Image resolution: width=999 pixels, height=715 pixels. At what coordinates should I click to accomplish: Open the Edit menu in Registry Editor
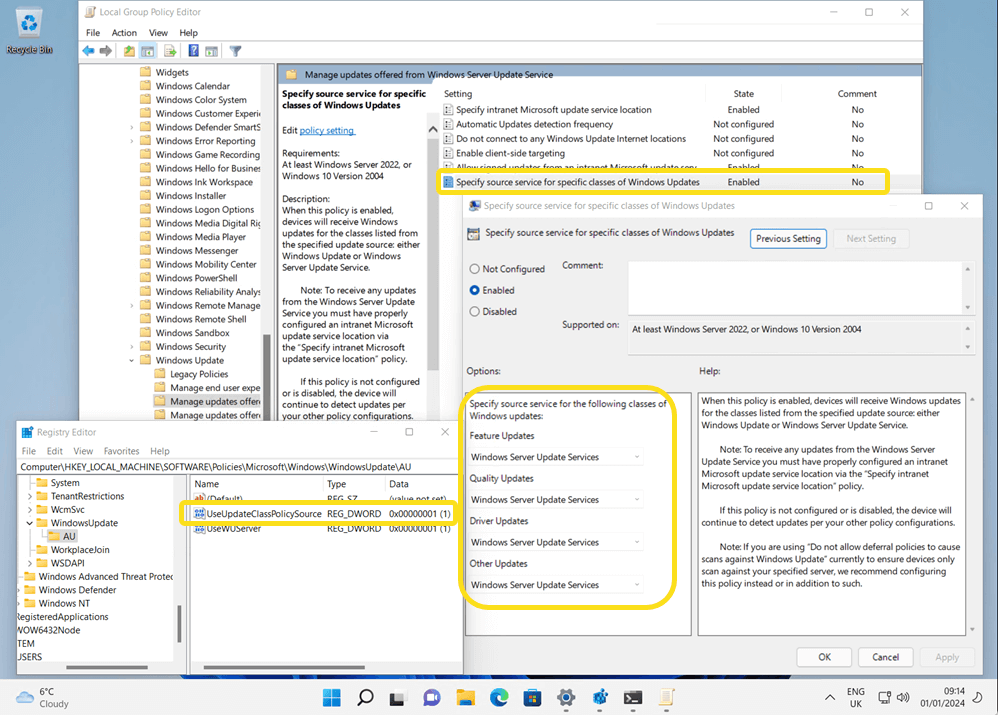[55, 451]
